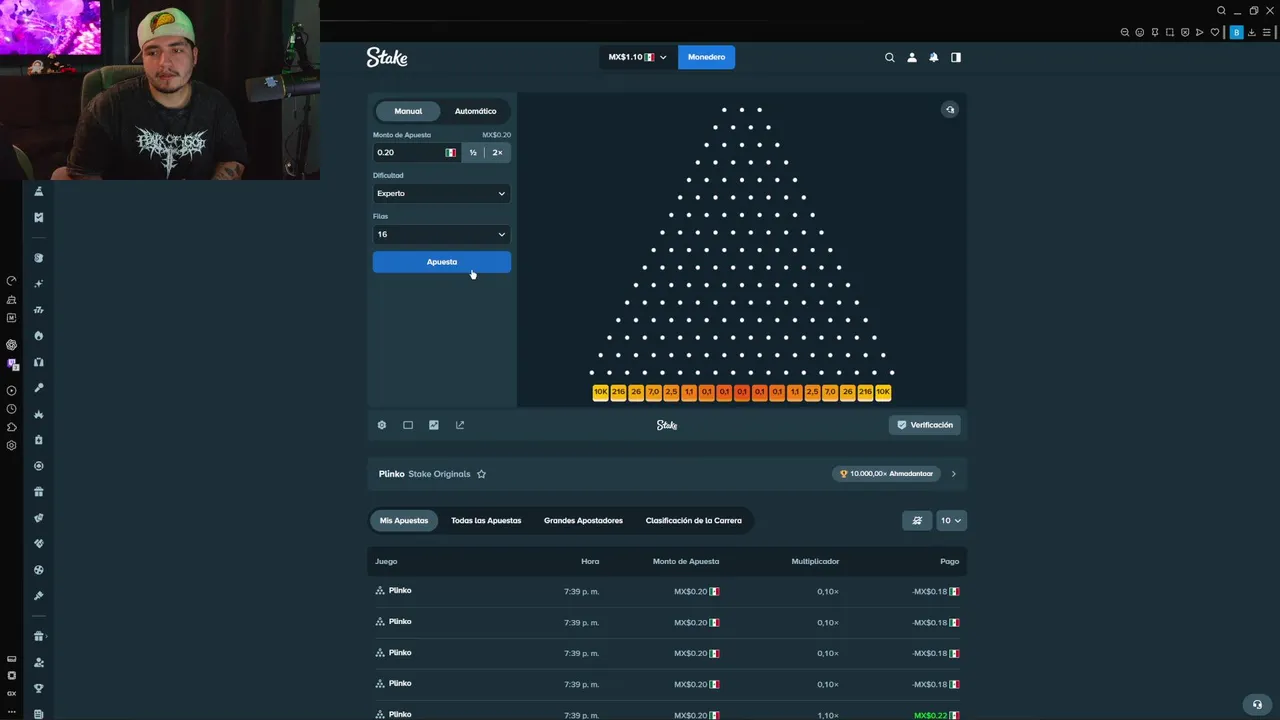Open the Twitch icon in browser sidebar

point(12,364)
